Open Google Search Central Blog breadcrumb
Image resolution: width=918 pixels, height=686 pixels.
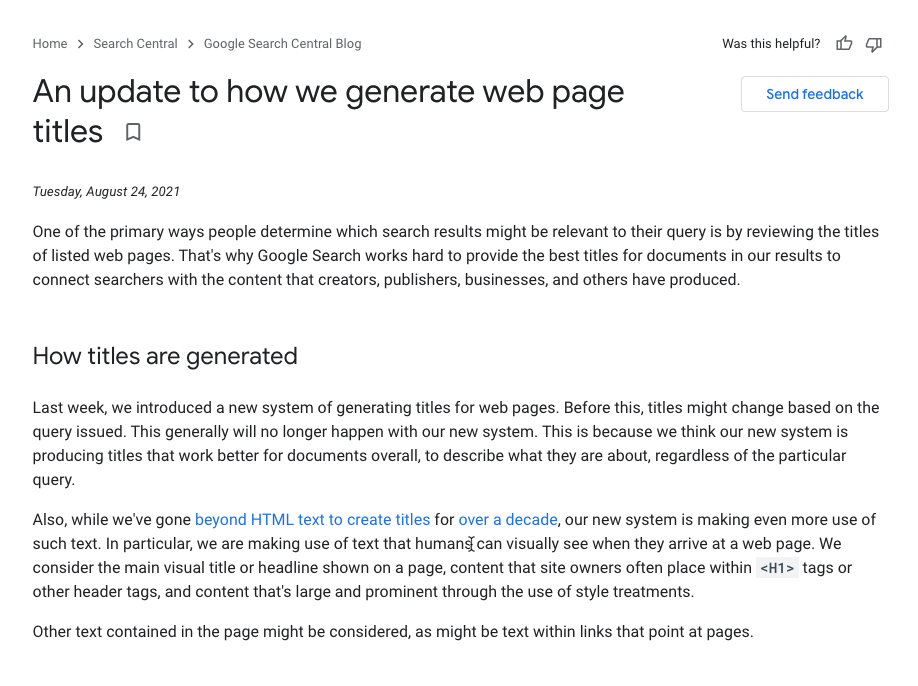[282, 44]
